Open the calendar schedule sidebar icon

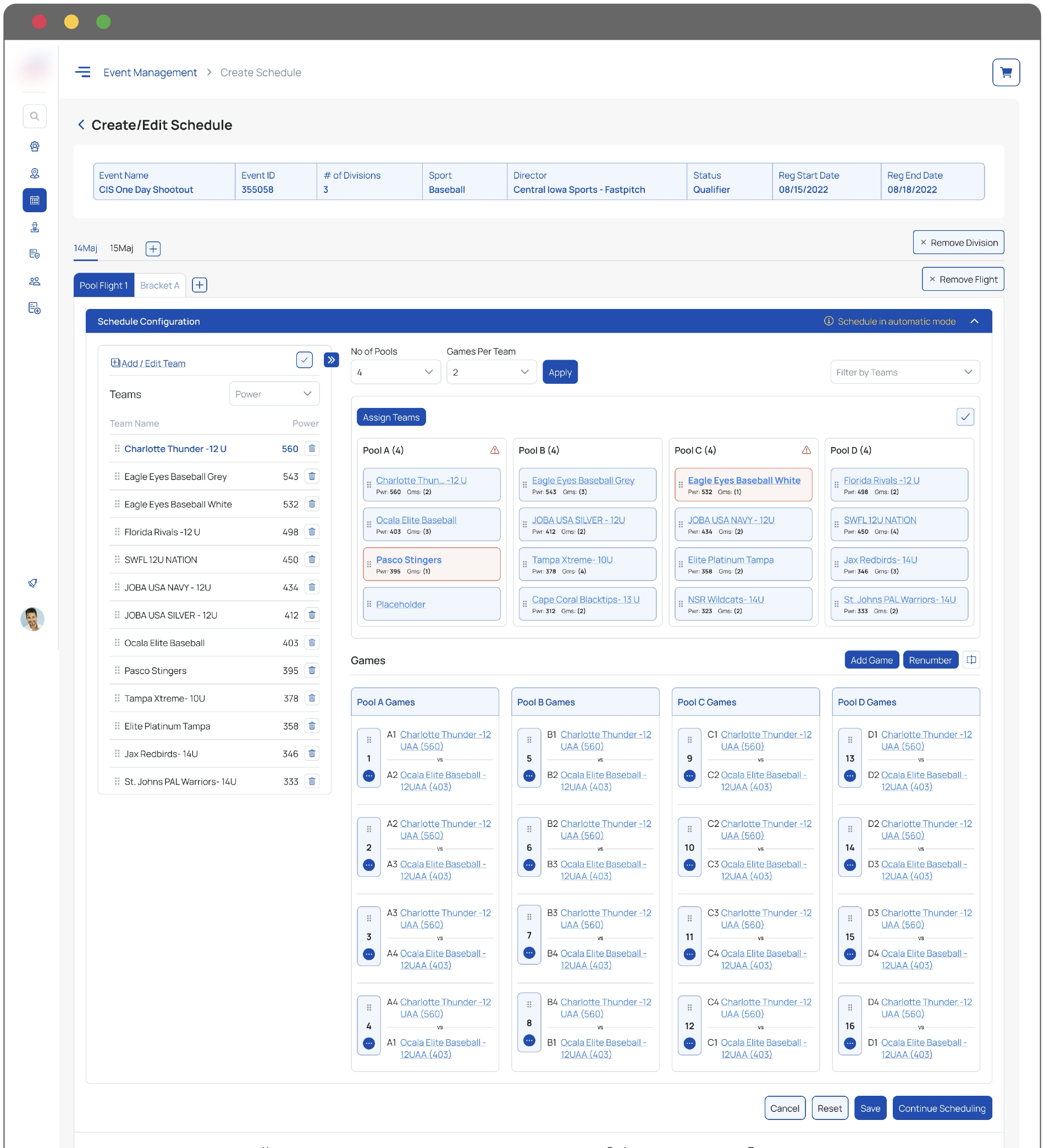tap(35, 201)
